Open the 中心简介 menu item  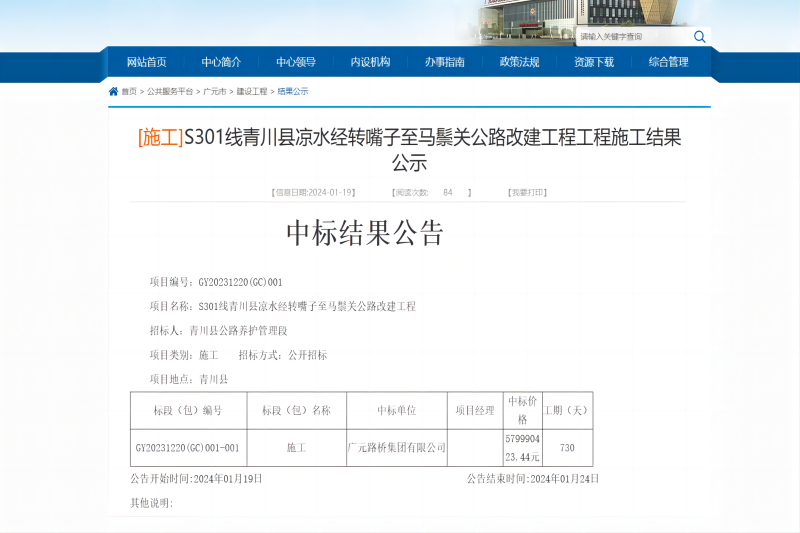(221, 62)
